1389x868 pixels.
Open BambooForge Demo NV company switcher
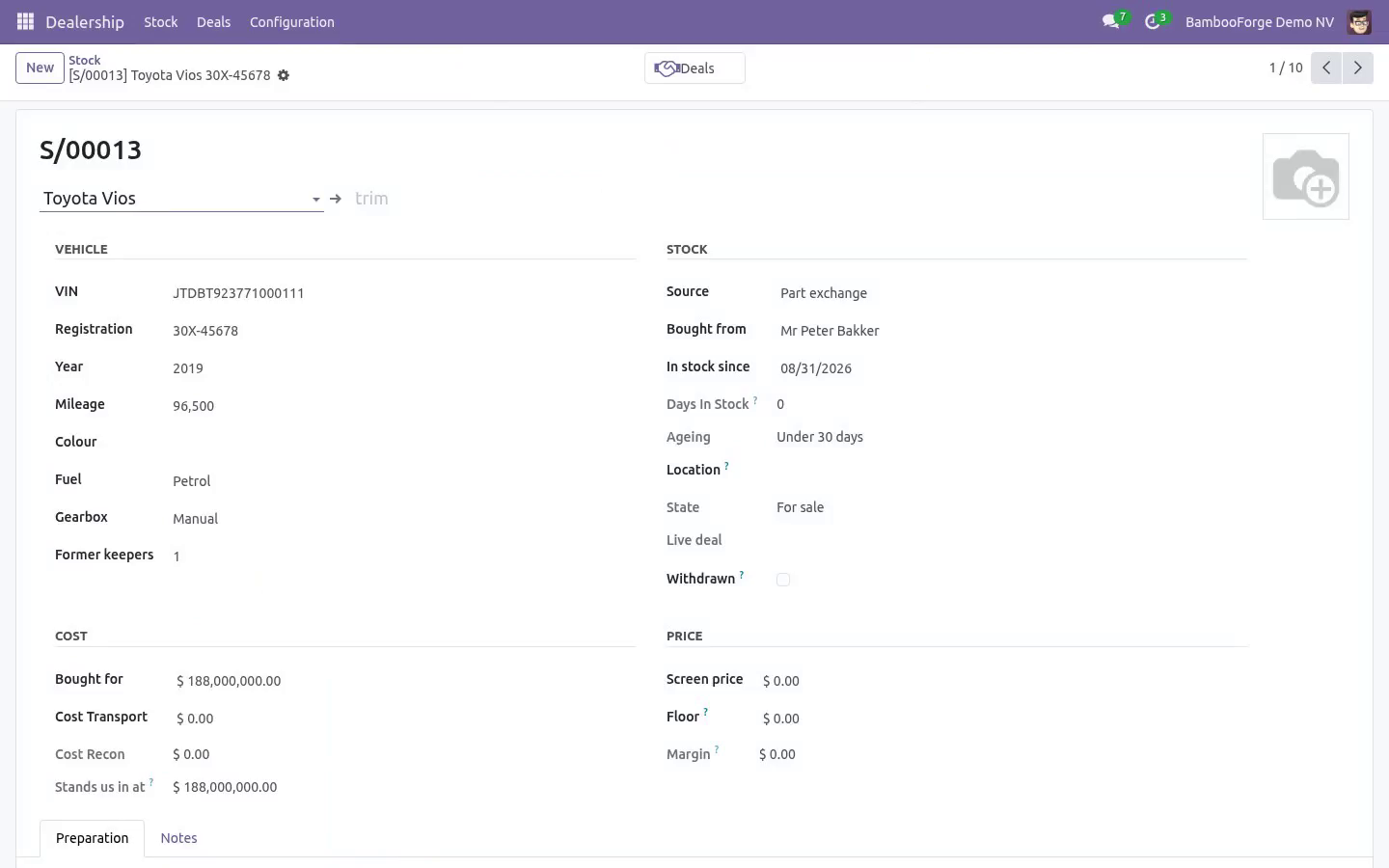[x=1259, y=21]
